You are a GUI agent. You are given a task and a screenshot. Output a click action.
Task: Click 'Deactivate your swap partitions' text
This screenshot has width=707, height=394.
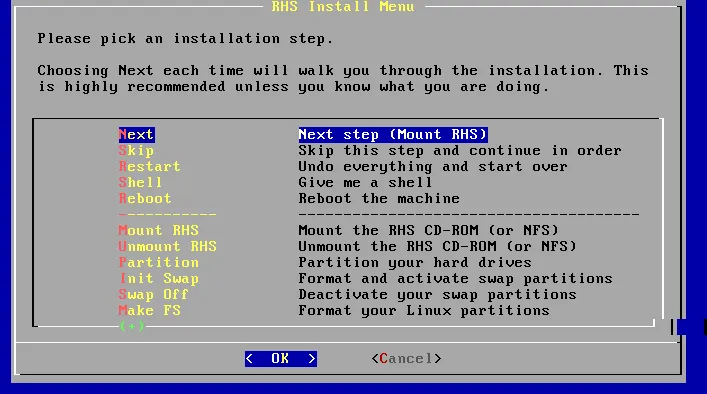tap(437, 294)
